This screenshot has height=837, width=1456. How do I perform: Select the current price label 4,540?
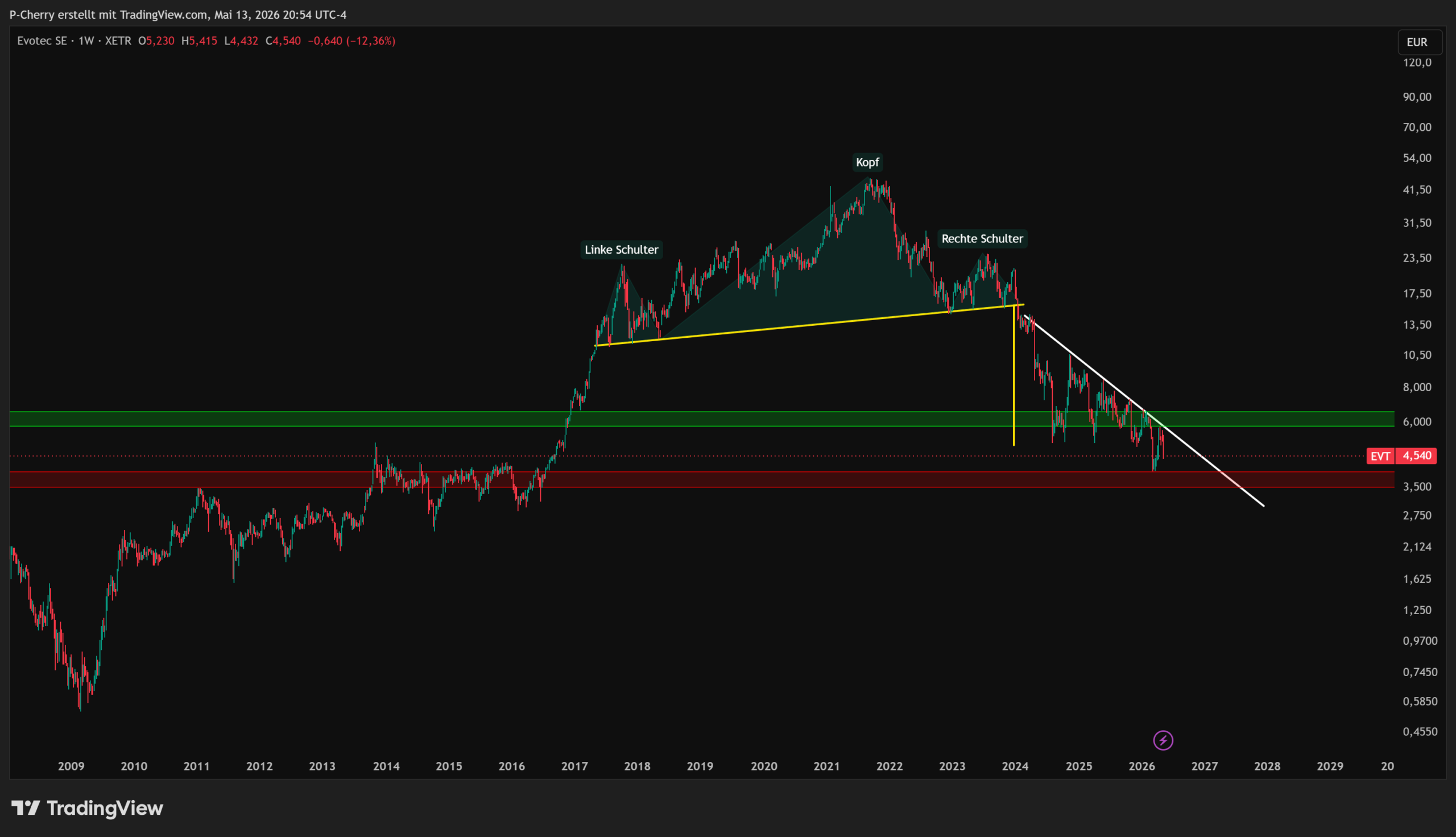1416,456
